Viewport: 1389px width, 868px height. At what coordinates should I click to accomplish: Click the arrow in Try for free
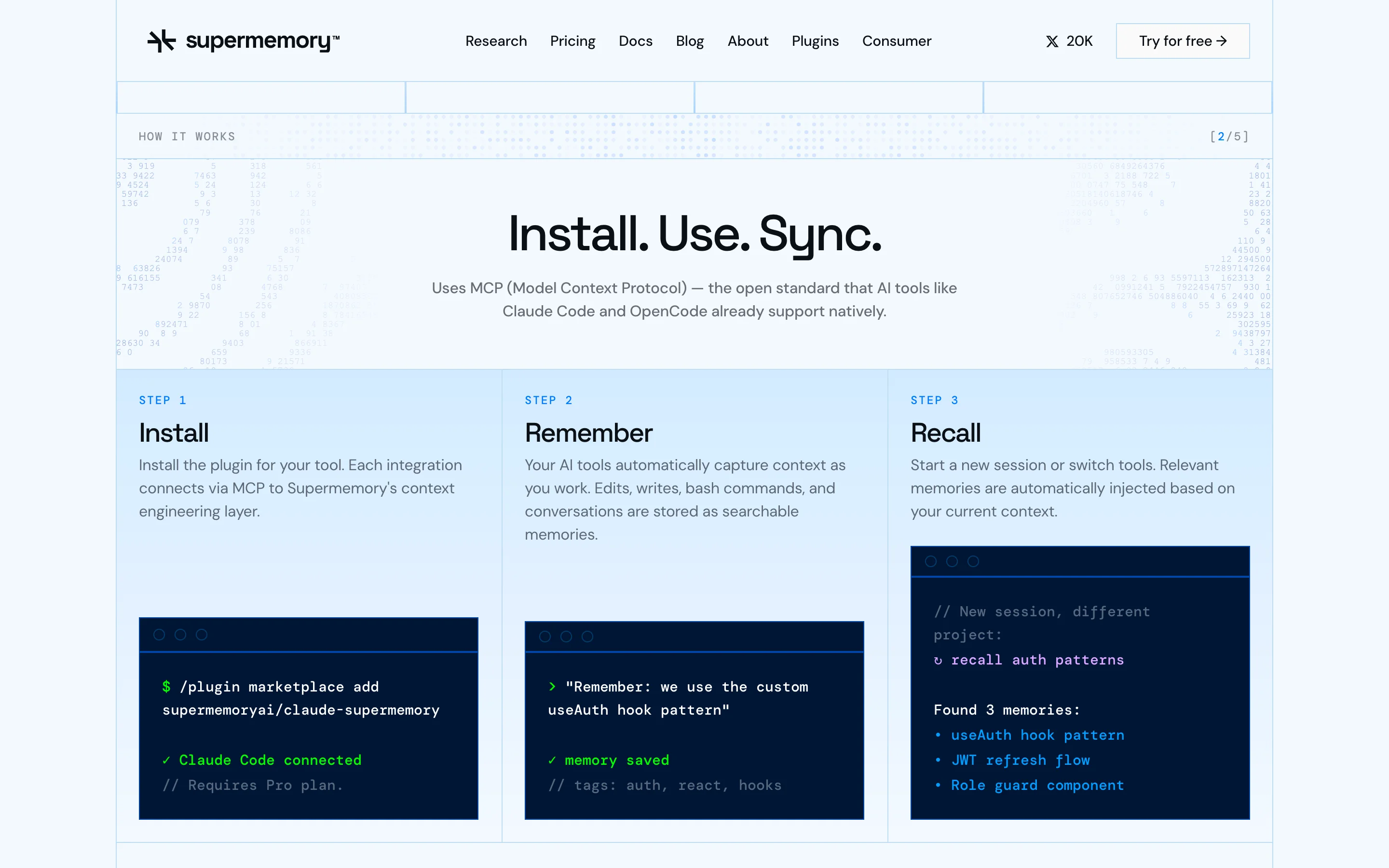1222,41
